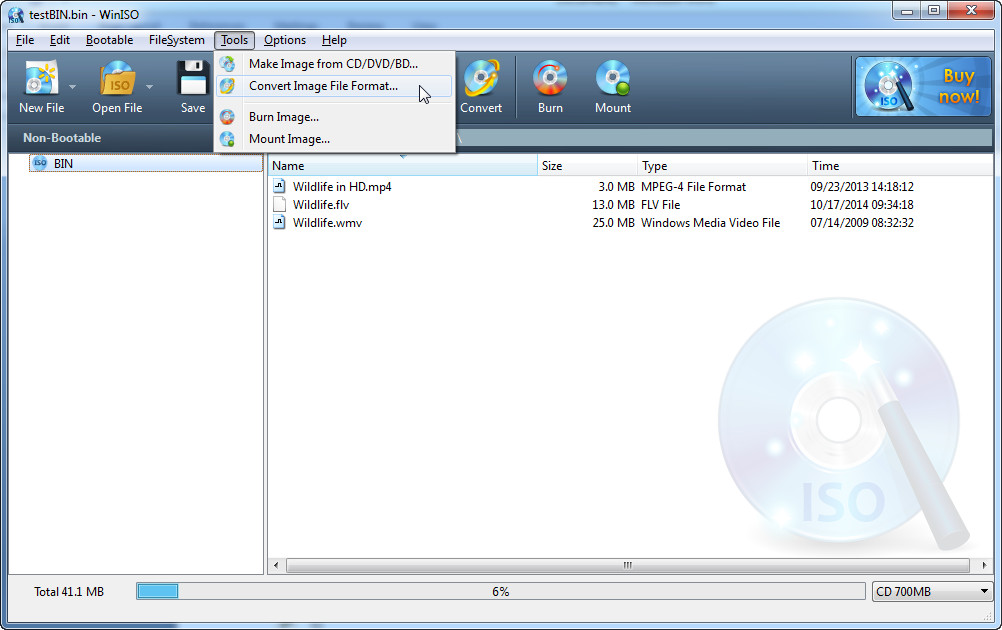Click the Mount toolbar icon
Viewport: 1002px width, 630px height.
click(x=613, y=78)
